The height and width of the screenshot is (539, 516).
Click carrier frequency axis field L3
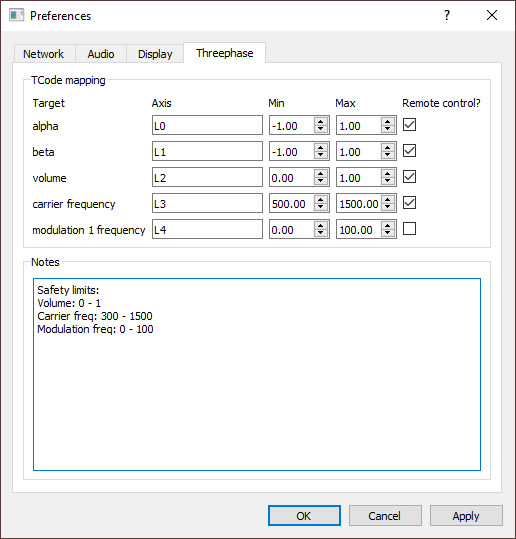pyautogui.click(x=207, y=203)
